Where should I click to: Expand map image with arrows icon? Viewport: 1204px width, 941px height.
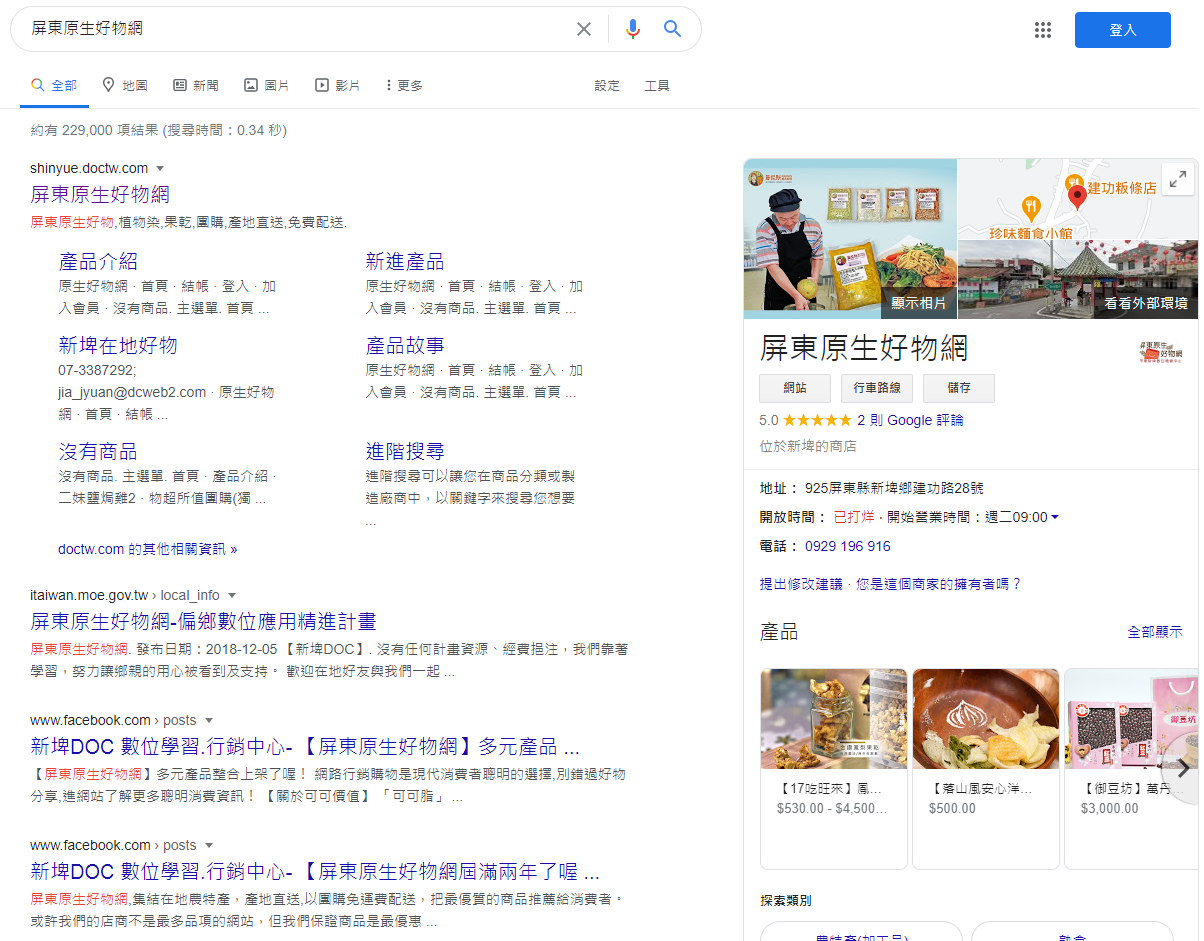point(1179,180)
